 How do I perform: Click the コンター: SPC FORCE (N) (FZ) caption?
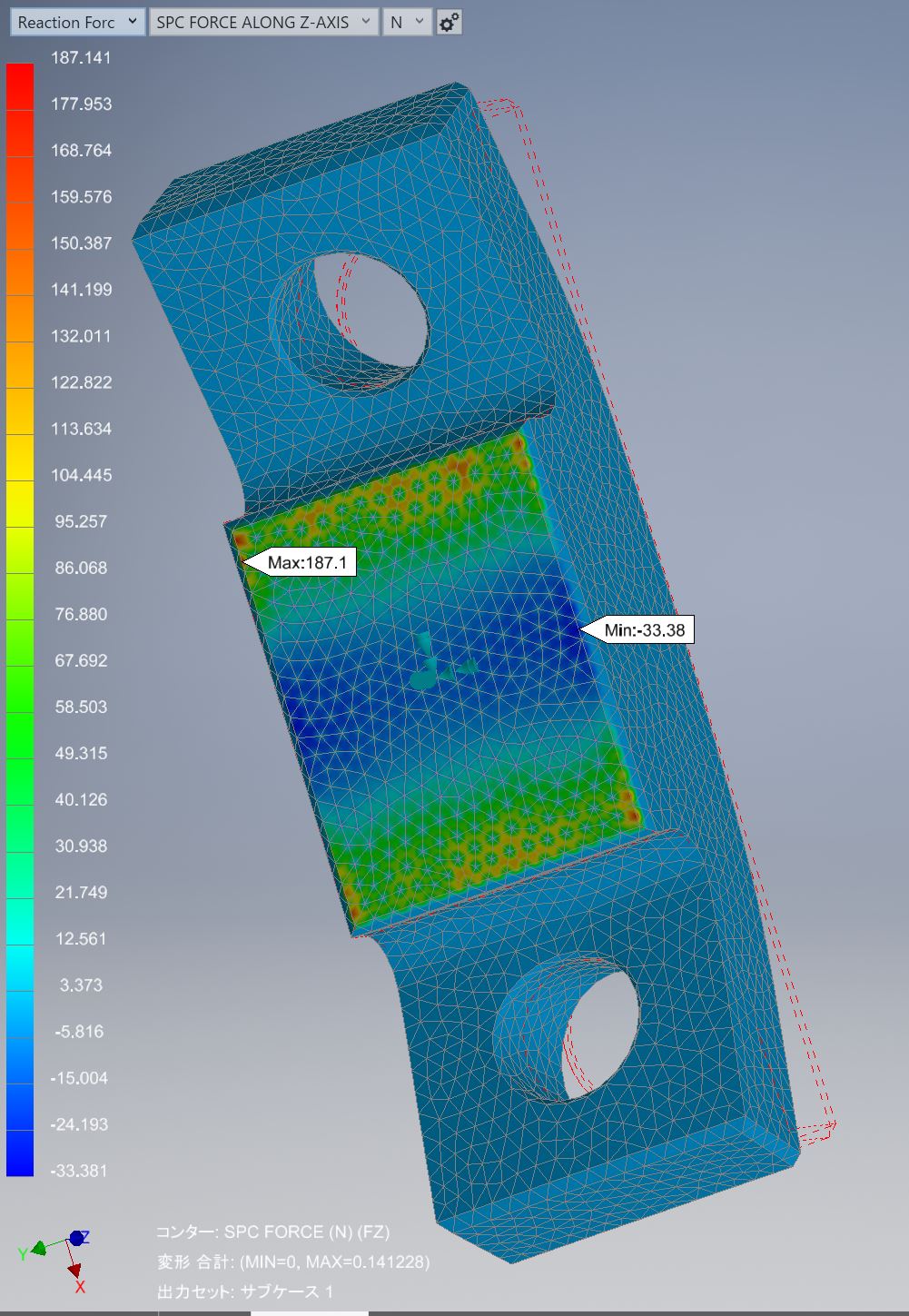272,1232
